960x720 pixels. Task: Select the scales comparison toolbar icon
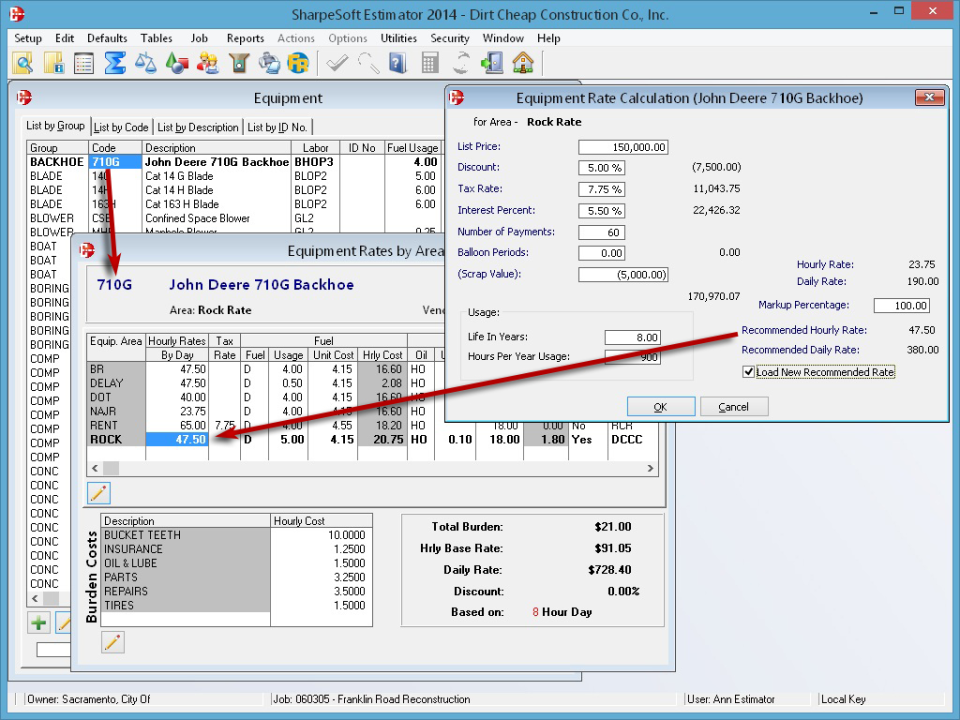[x=145, y=62]
